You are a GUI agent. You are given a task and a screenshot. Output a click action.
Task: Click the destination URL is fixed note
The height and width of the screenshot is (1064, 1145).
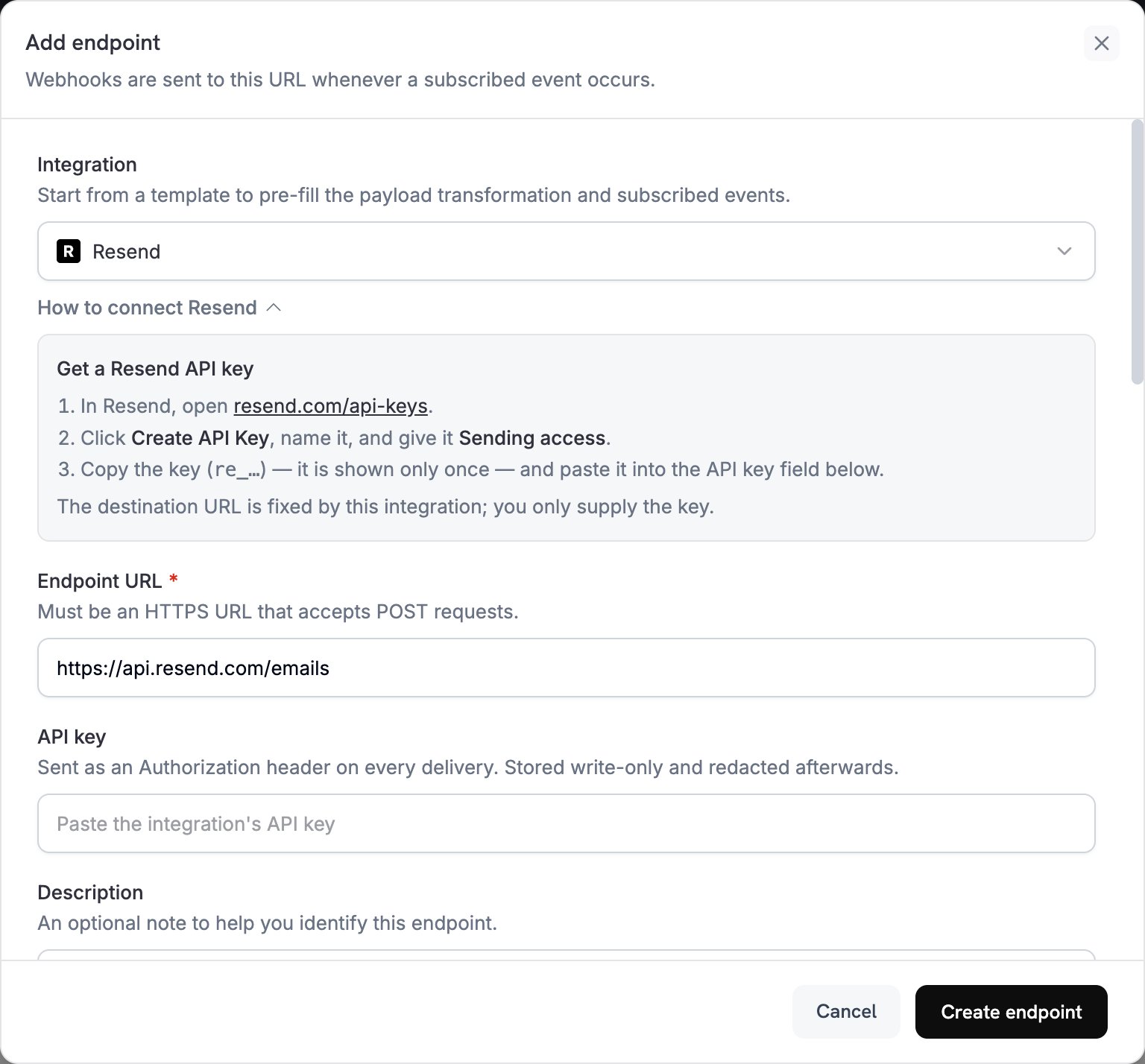(x=385, y=507)
